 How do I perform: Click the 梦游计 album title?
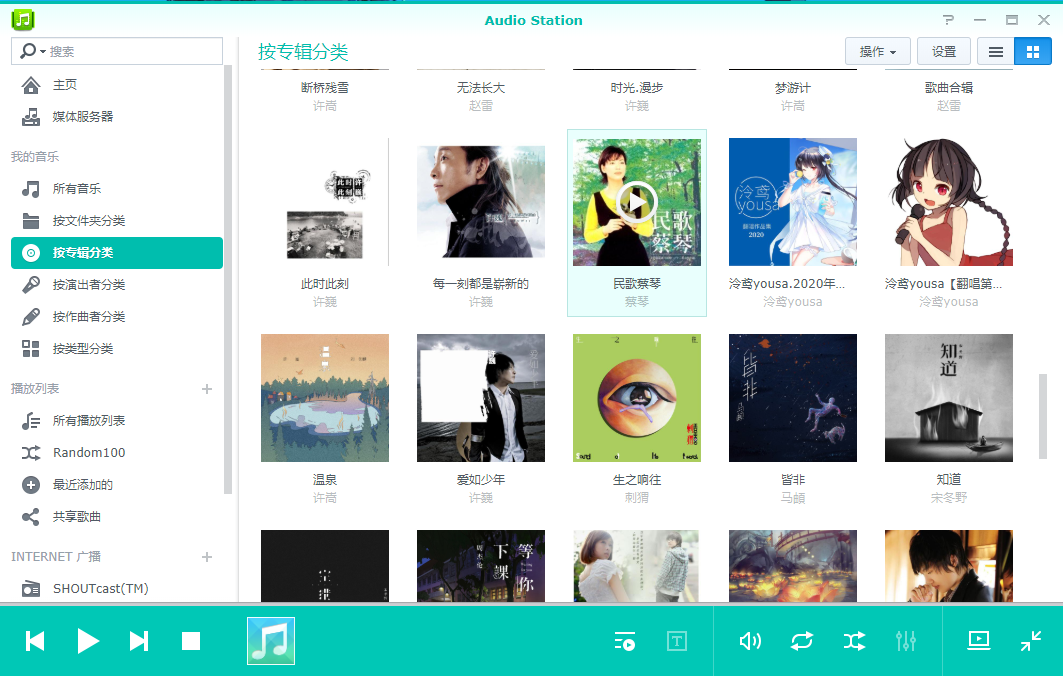793,87
